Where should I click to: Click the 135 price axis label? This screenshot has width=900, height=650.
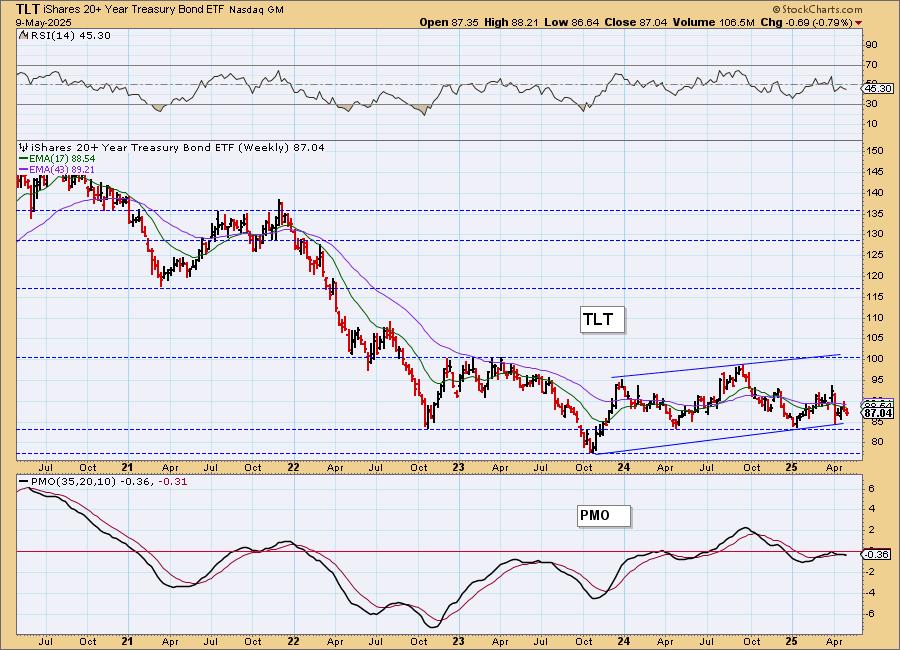pos(875,214)
